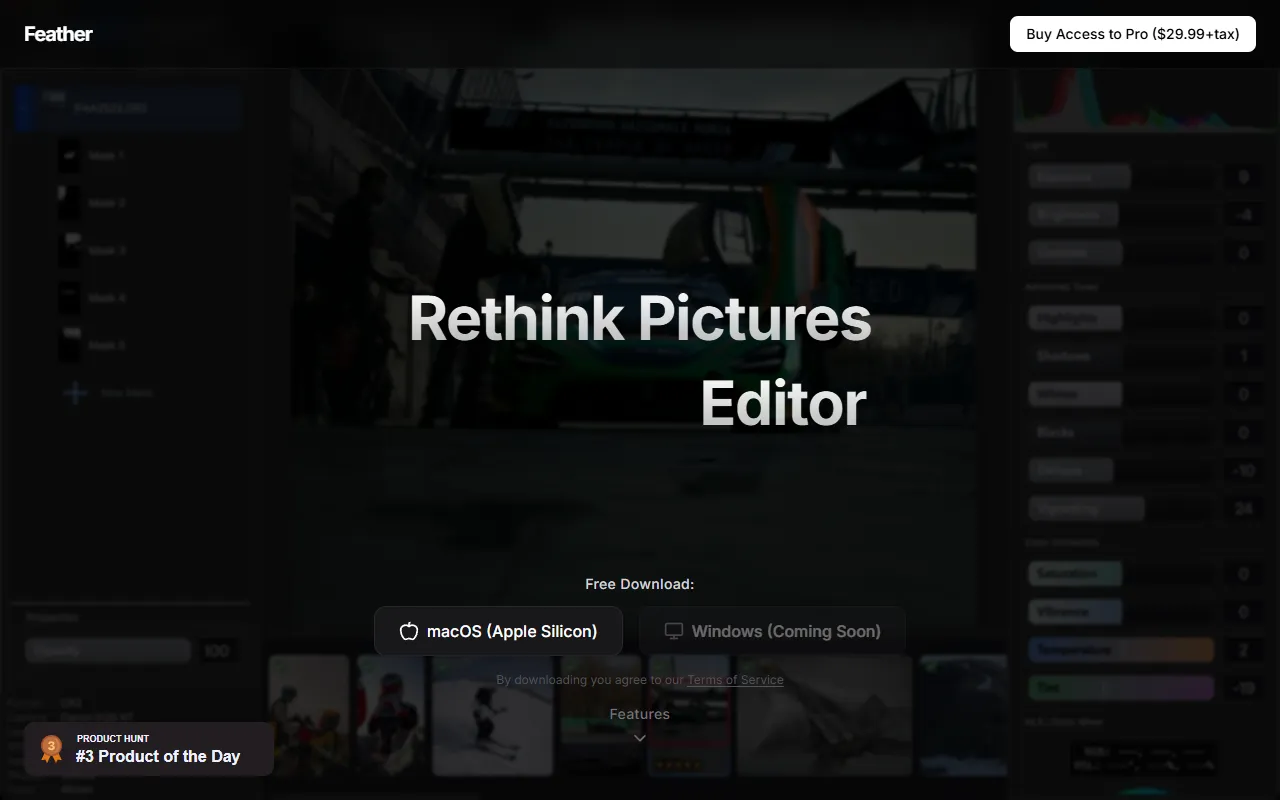Select the "Rethink Pictures" headline text

pos(640,318)
